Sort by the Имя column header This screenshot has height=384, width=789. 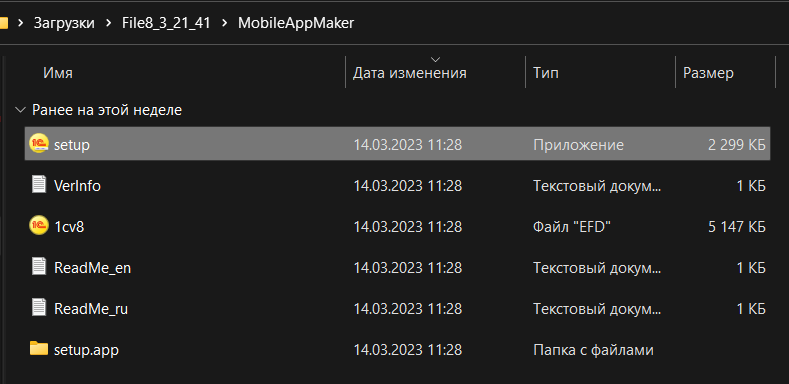pyautogui.click(x=175, y=73)
